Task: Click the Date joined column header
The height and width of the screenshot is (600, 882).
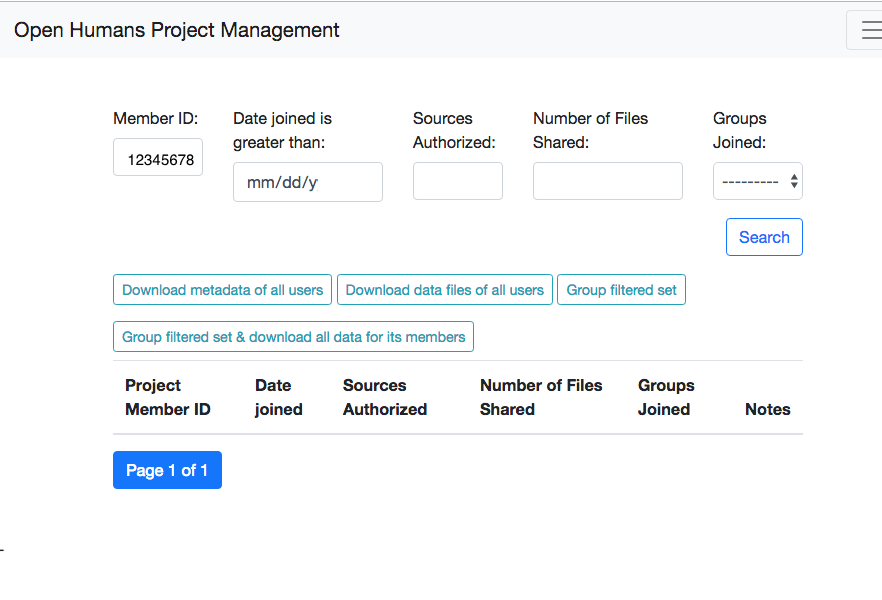Action: click(x=278, y=397)
